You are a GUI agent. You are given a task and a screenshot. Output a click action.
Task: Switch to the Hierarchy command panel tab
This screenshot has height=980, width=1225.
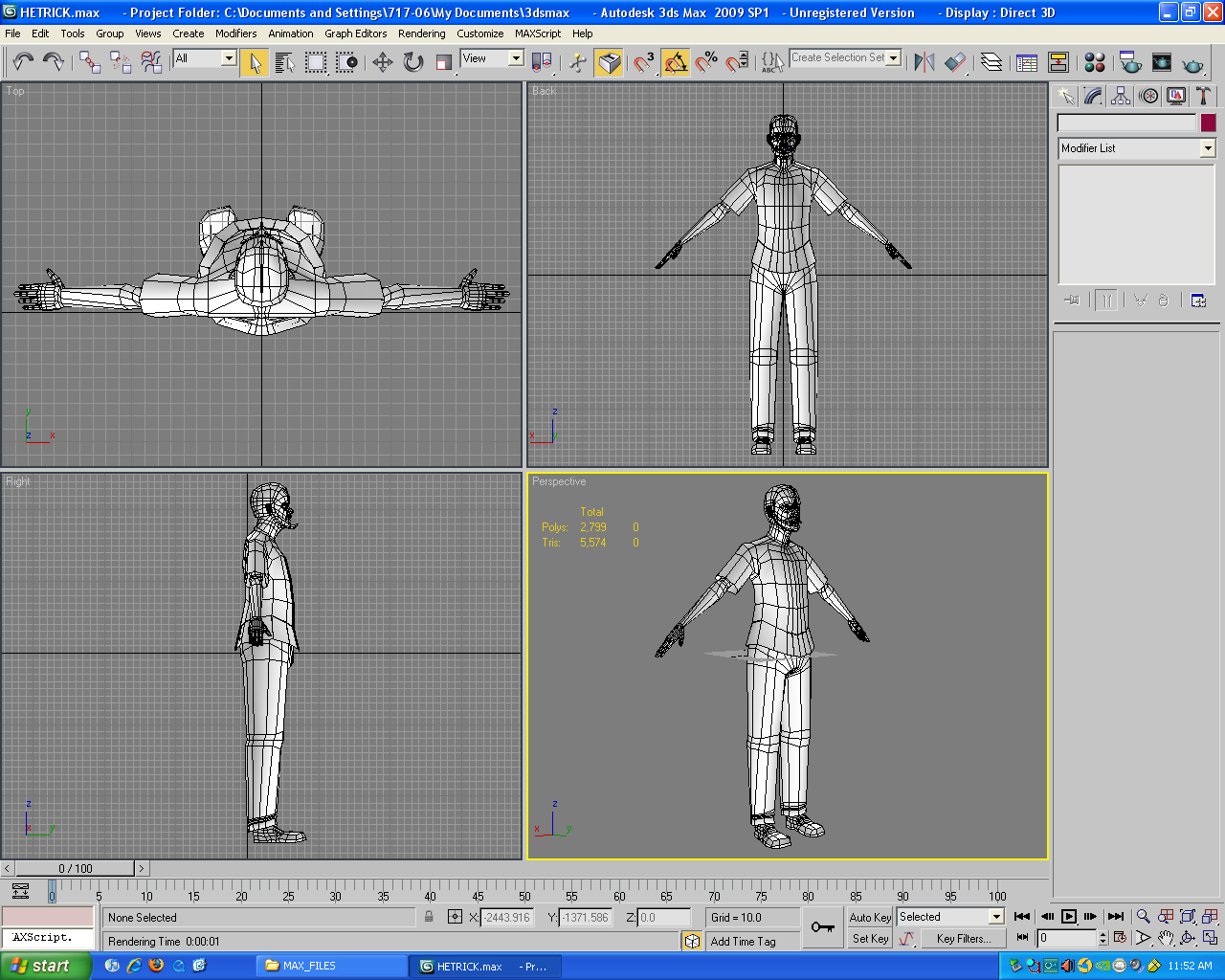[1121, 96]
